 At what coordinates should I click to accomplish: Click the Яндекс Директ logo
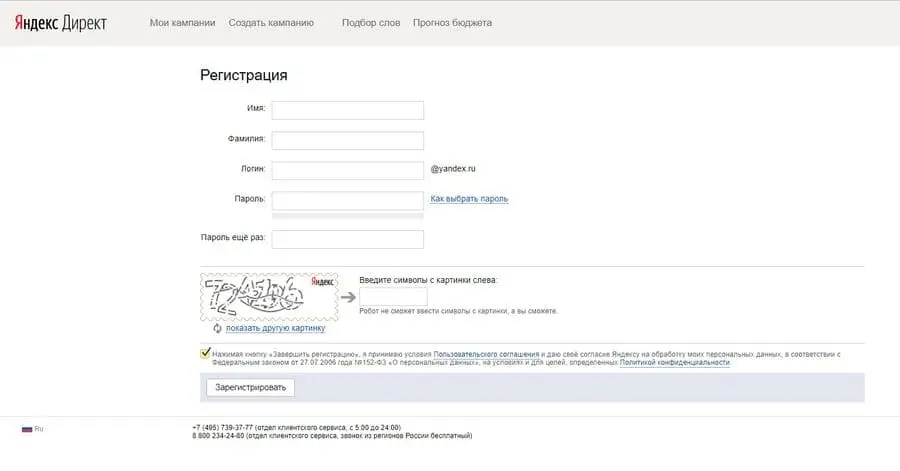pos(60,23)
